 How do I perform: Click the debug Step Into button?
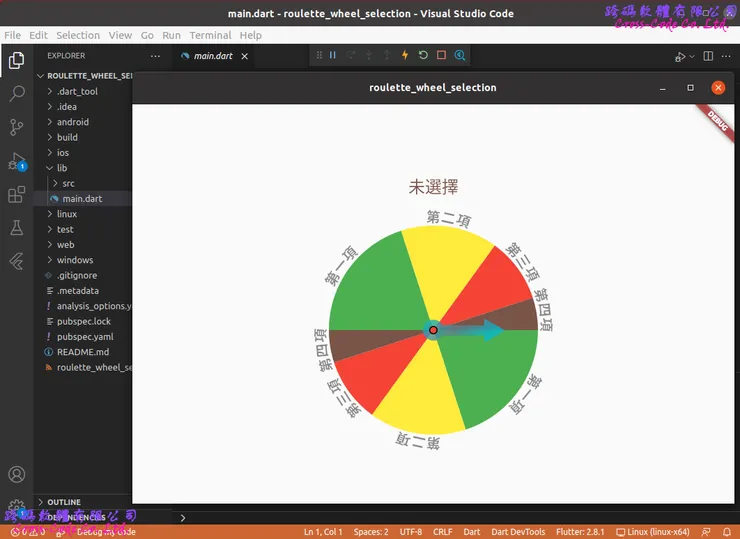[x=369, y=55]
